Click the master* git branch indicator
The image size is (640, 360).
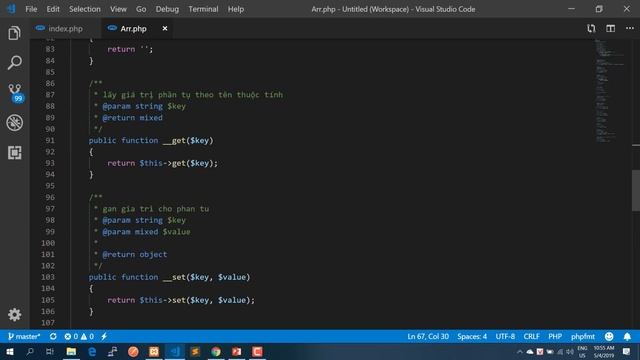click(x=24, y=336)
